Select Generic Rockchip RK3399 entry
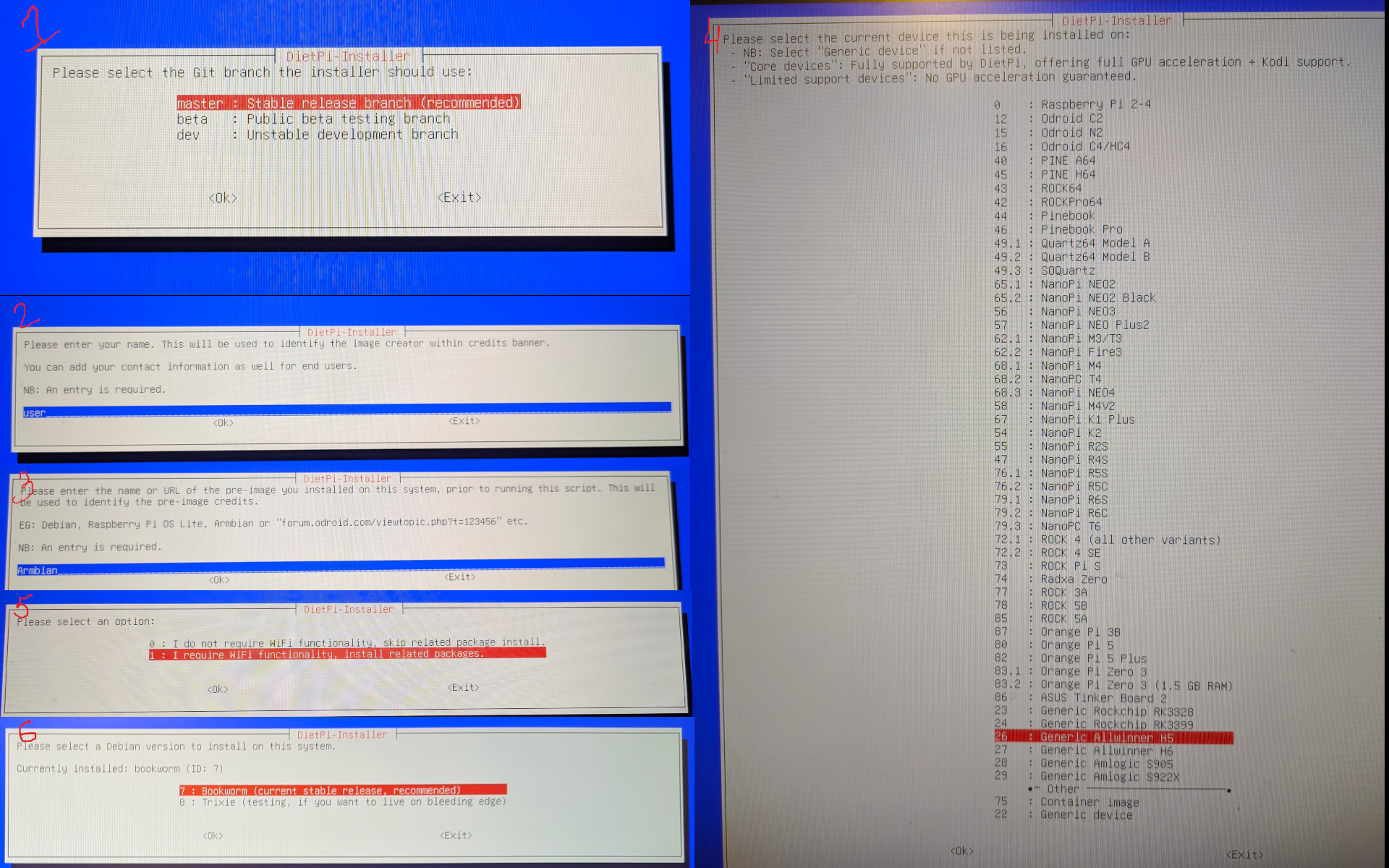 click(1094, 724)
